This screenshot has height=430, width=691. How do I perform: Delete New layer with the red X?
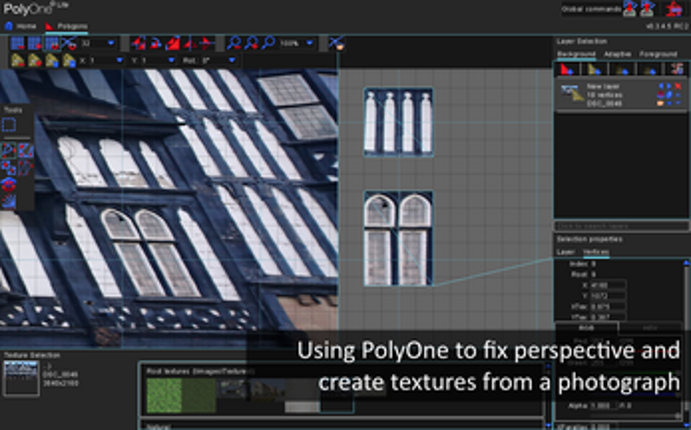[x=678, y=86]
